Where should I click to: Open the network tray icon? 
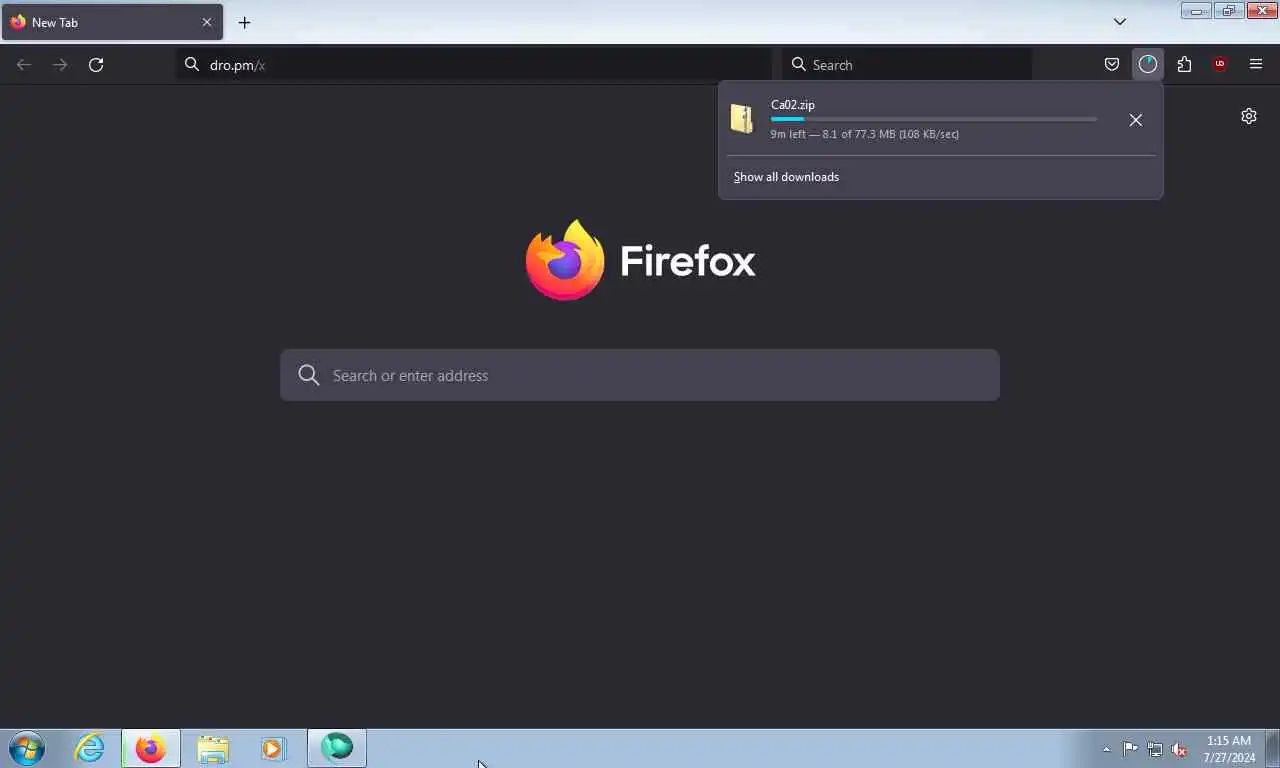coord(1155,749)
